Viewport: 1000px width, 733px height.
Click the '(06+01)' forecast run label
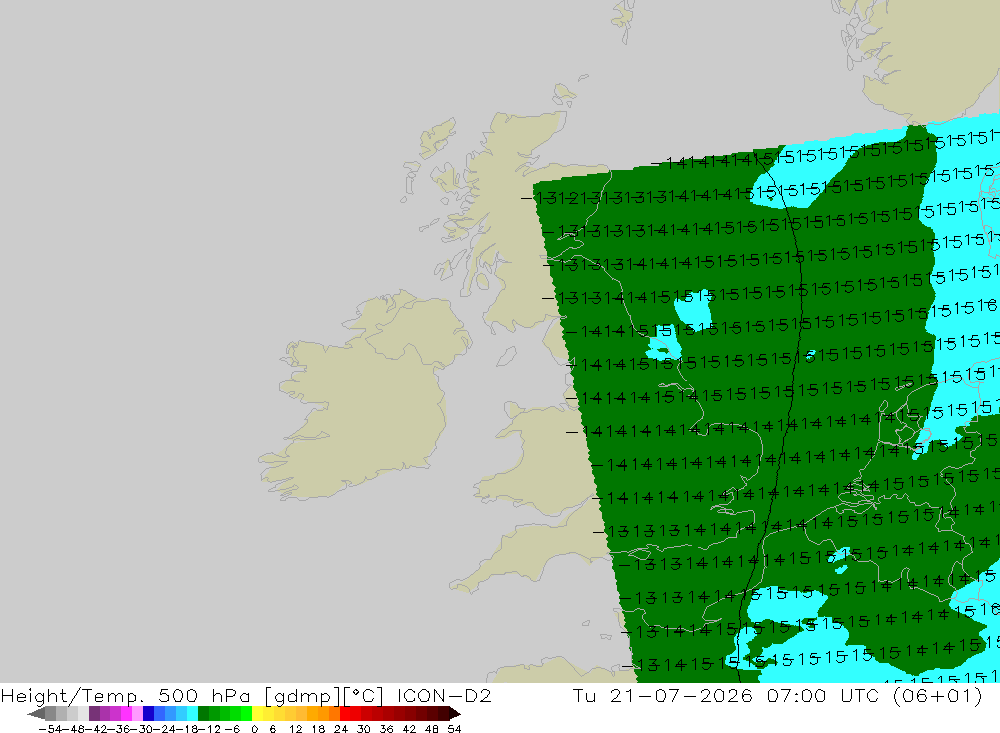(938, 695)
